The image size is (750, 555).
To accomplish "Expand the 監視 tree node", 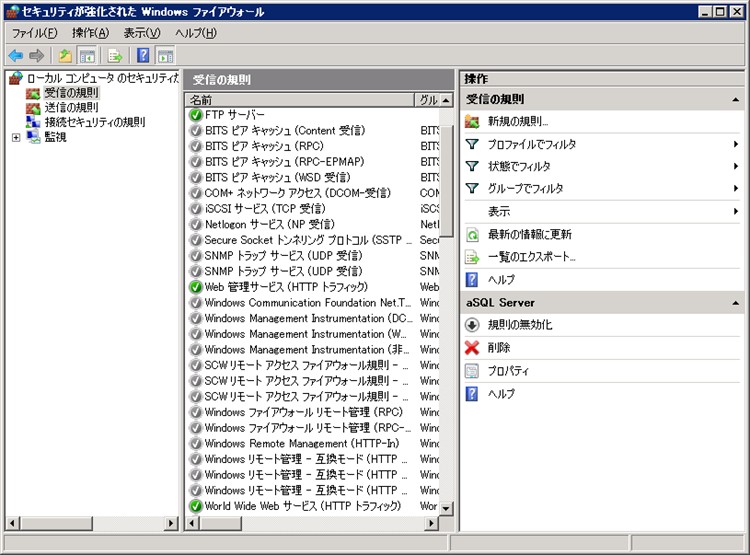I will coord(16,137).
